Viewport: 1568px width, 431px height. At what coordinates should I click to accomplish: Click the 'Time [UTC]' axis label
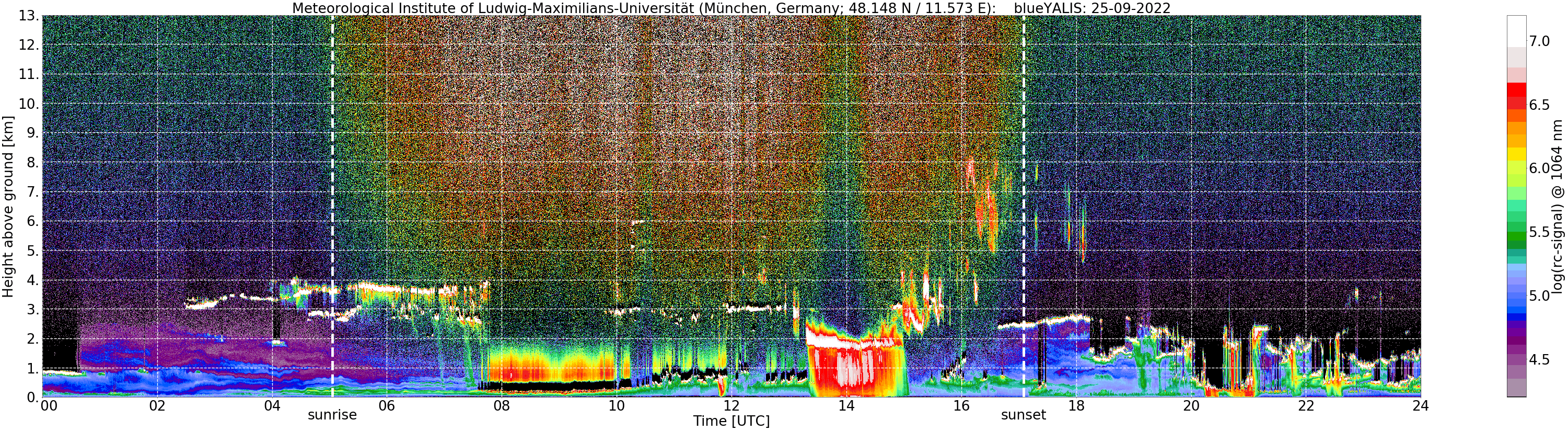(731, 421)
